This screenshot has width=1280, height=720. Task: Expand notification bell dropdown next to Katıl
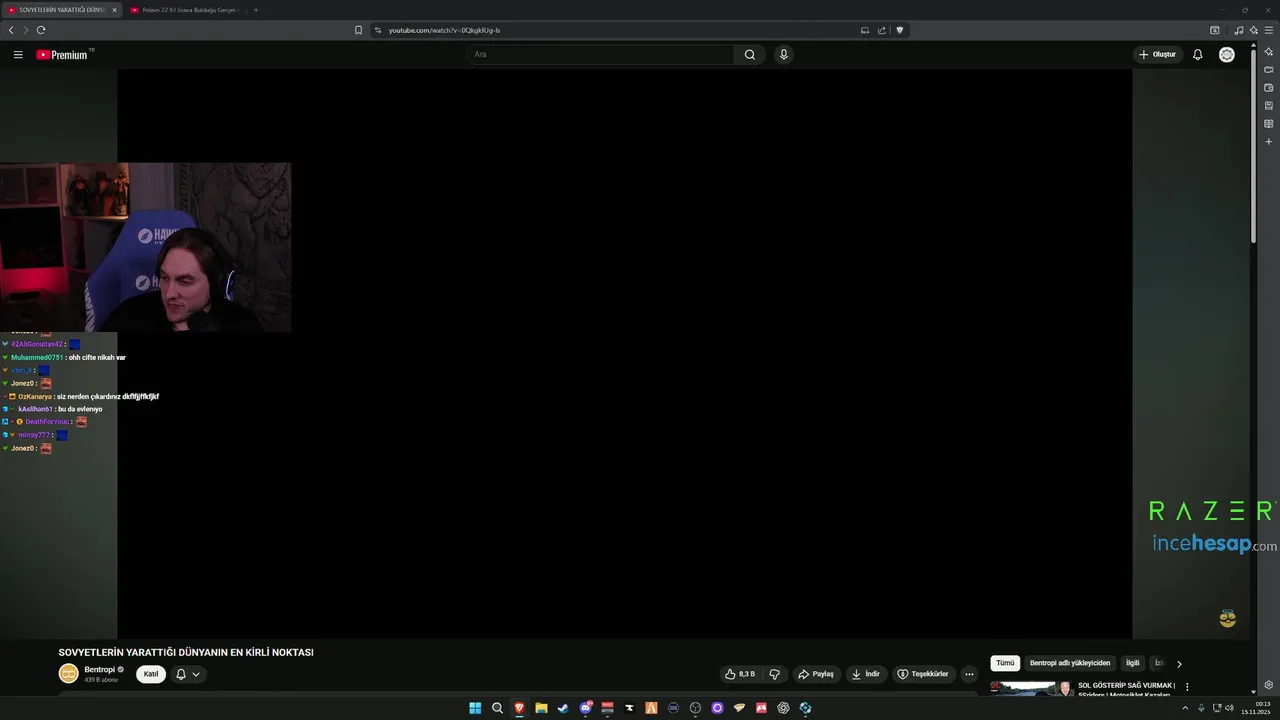pyautogui.click(x=188, y=674)
